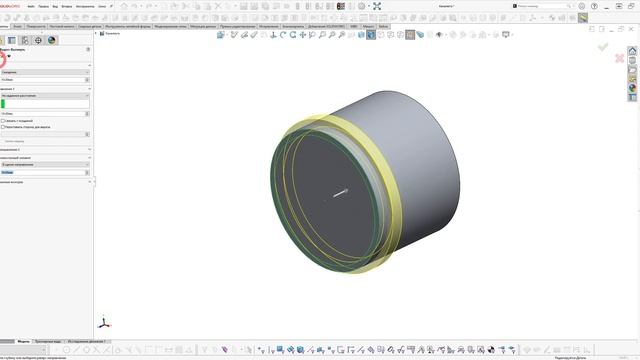Viewport: 640px width, 360px height.
Task: Select Hidden Lines Removed display cube
Action: [x=381, y=35]
